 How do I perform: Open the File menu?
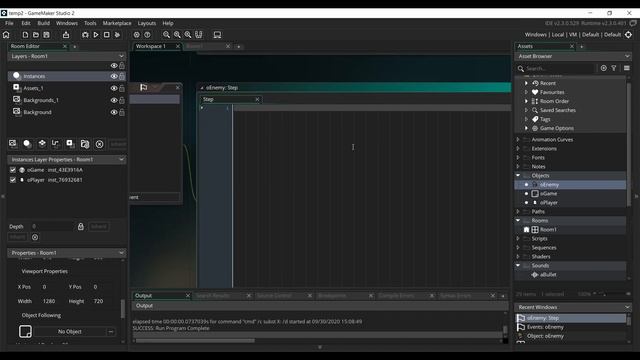tap(9, 23)
